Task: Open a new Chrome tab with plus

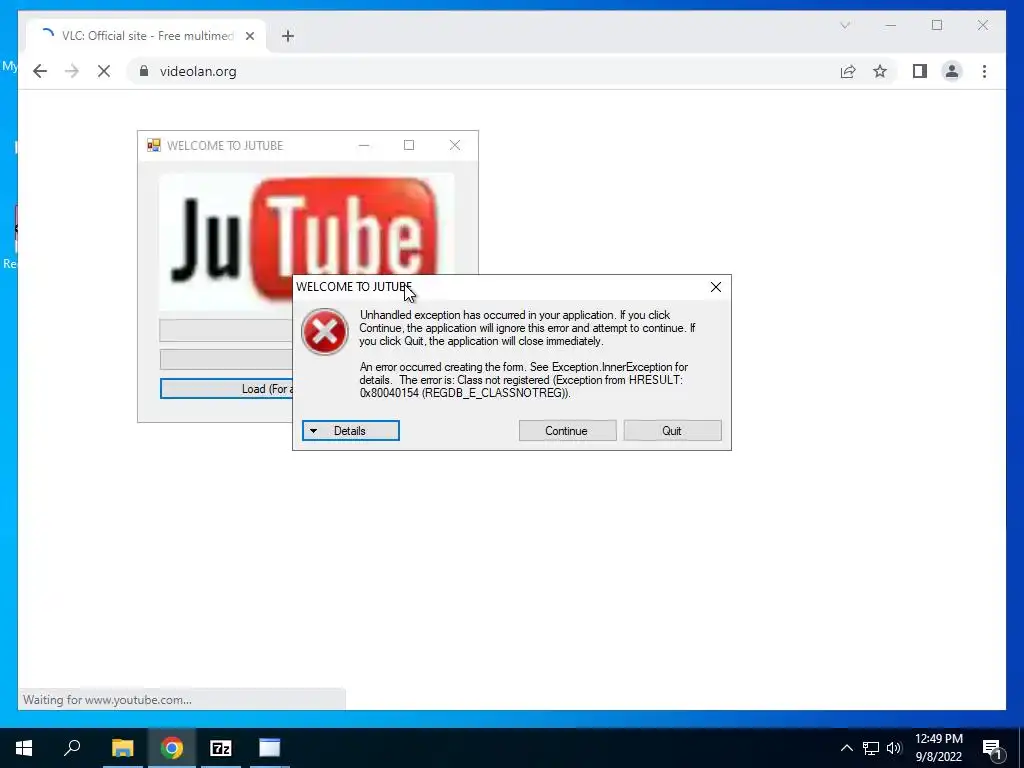Action: (288, 36)
